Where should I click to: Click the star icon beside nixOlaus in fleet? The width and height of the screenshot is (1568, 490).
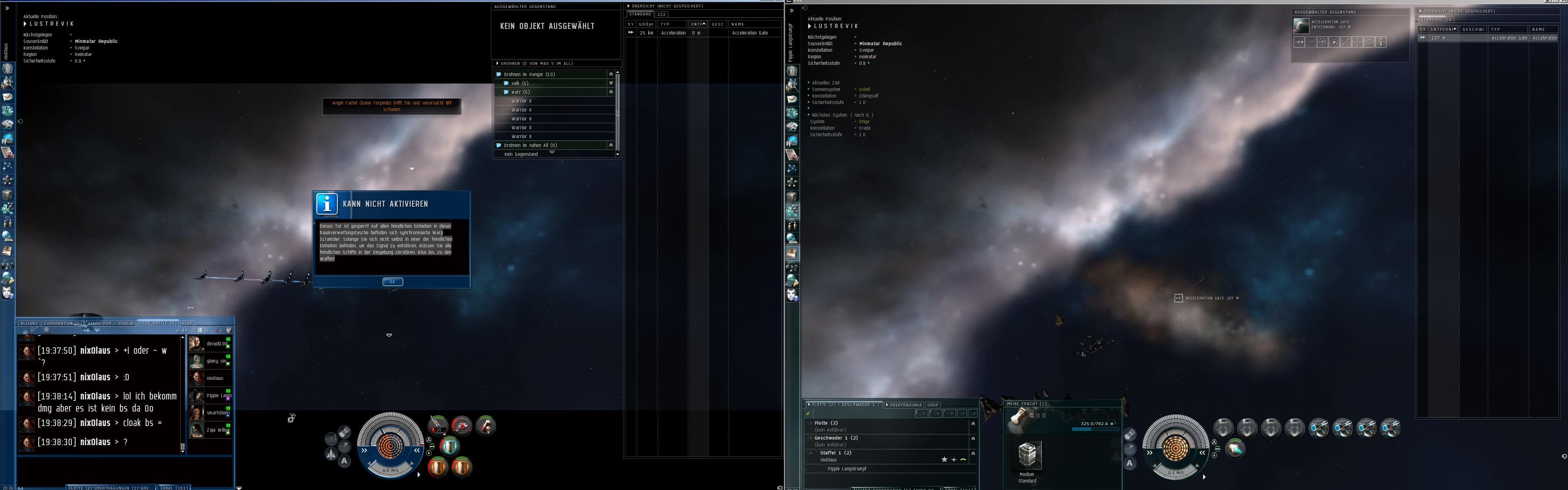tap(944, 460)
